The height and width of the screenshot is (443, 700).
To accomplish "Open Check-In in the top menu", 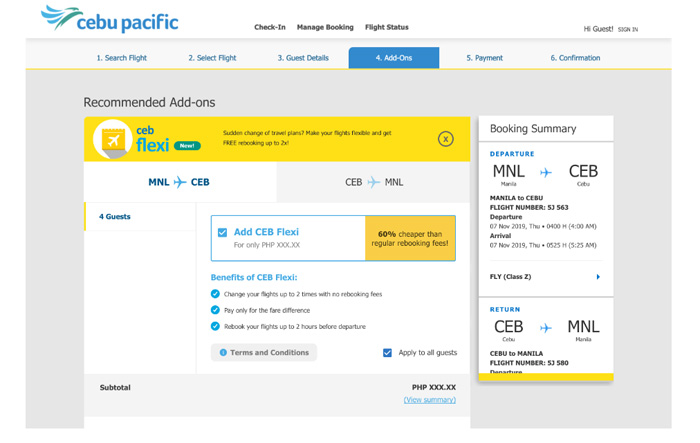I will coord(270,27).
